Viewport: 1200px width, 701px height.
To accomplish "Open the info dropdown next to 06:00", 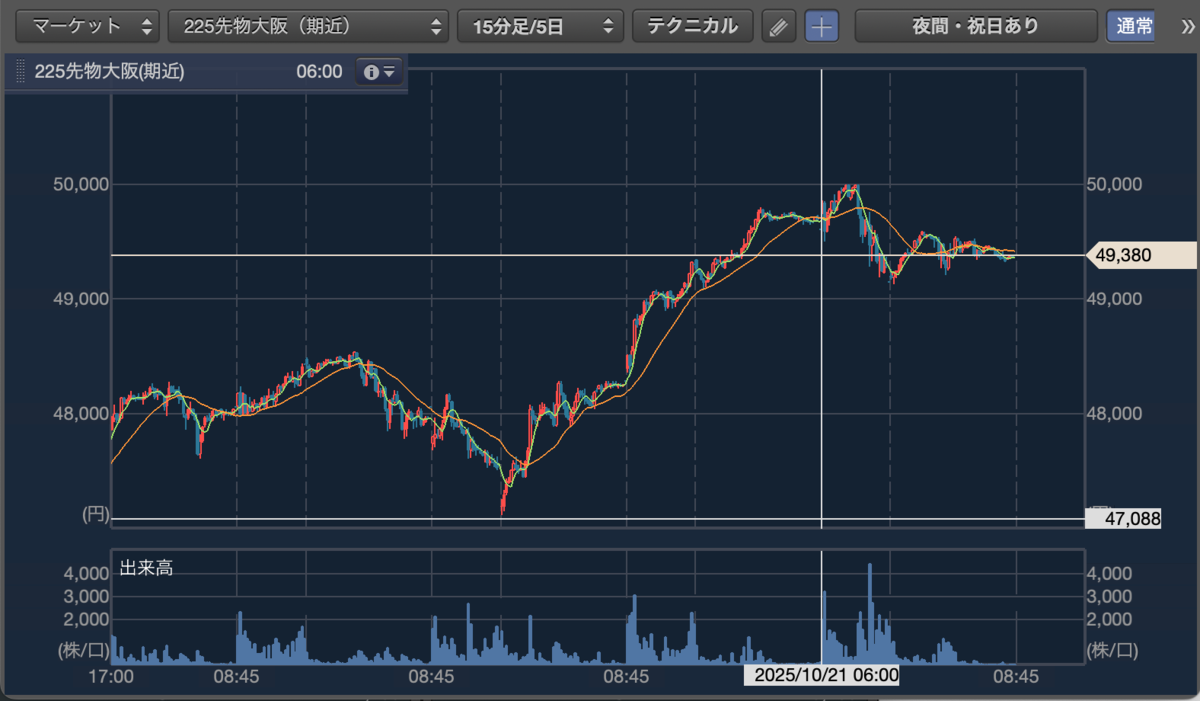I will pos(379,72).
